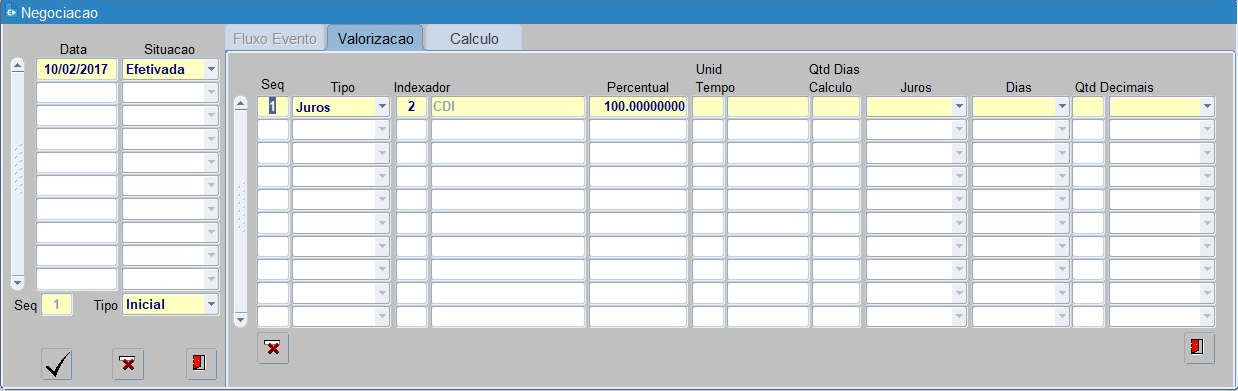This screenshot has height=391, width=1238.
Task: Expand the Dias column dropdown in first row
Action: coord(1062,106)
